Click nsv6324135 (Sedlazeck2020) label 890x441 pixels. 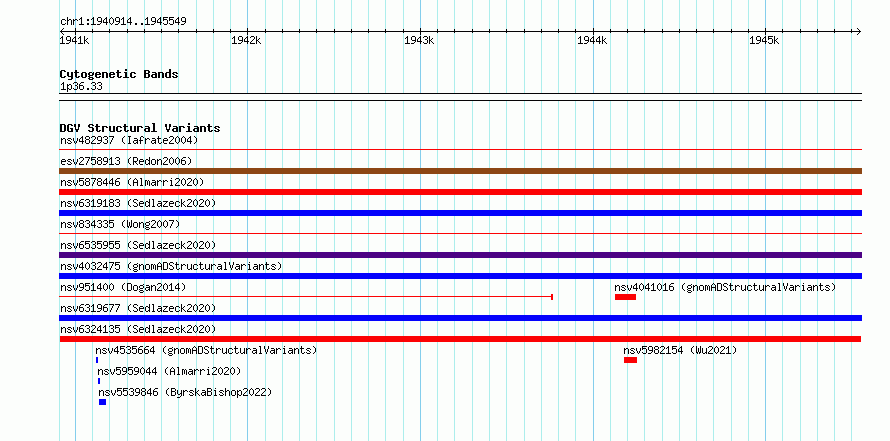tap(138, 329)
